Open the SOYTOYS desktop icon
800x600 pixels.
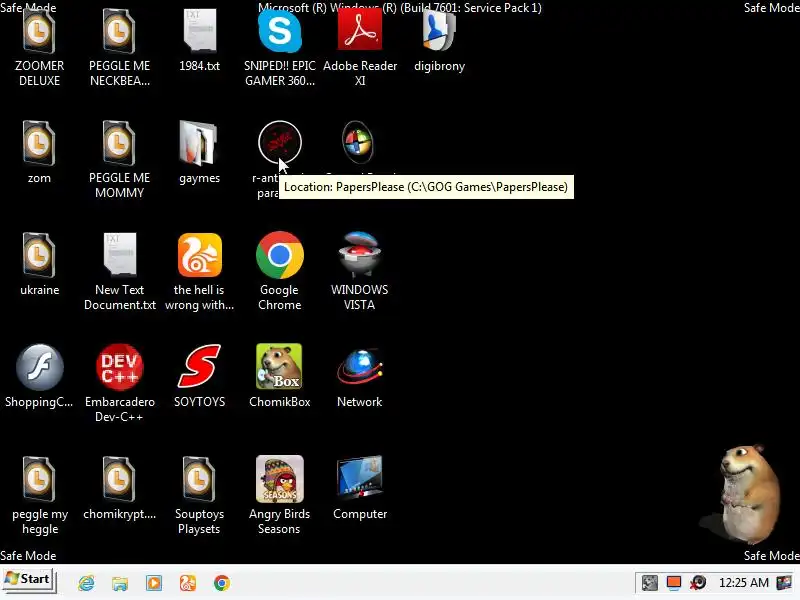coord(199,366)
